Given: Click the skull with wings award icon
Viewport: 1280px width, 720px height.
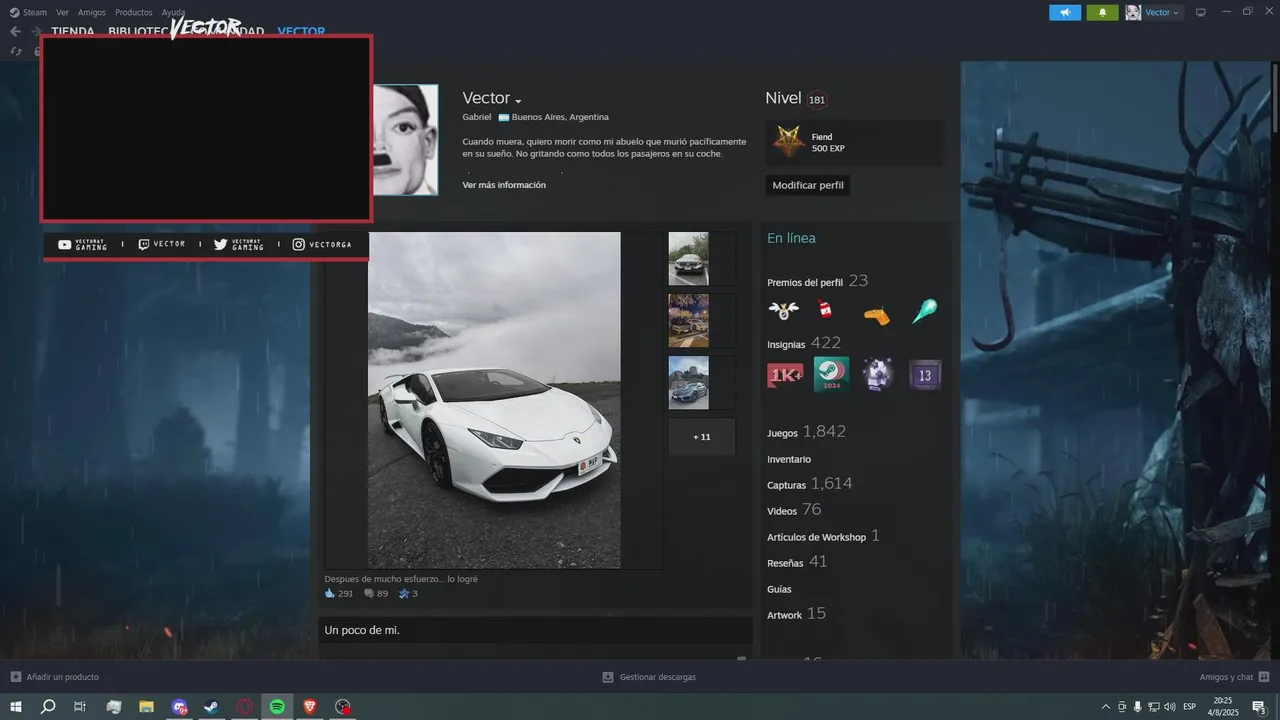Looking at the screenshot, I should (783, 311).
